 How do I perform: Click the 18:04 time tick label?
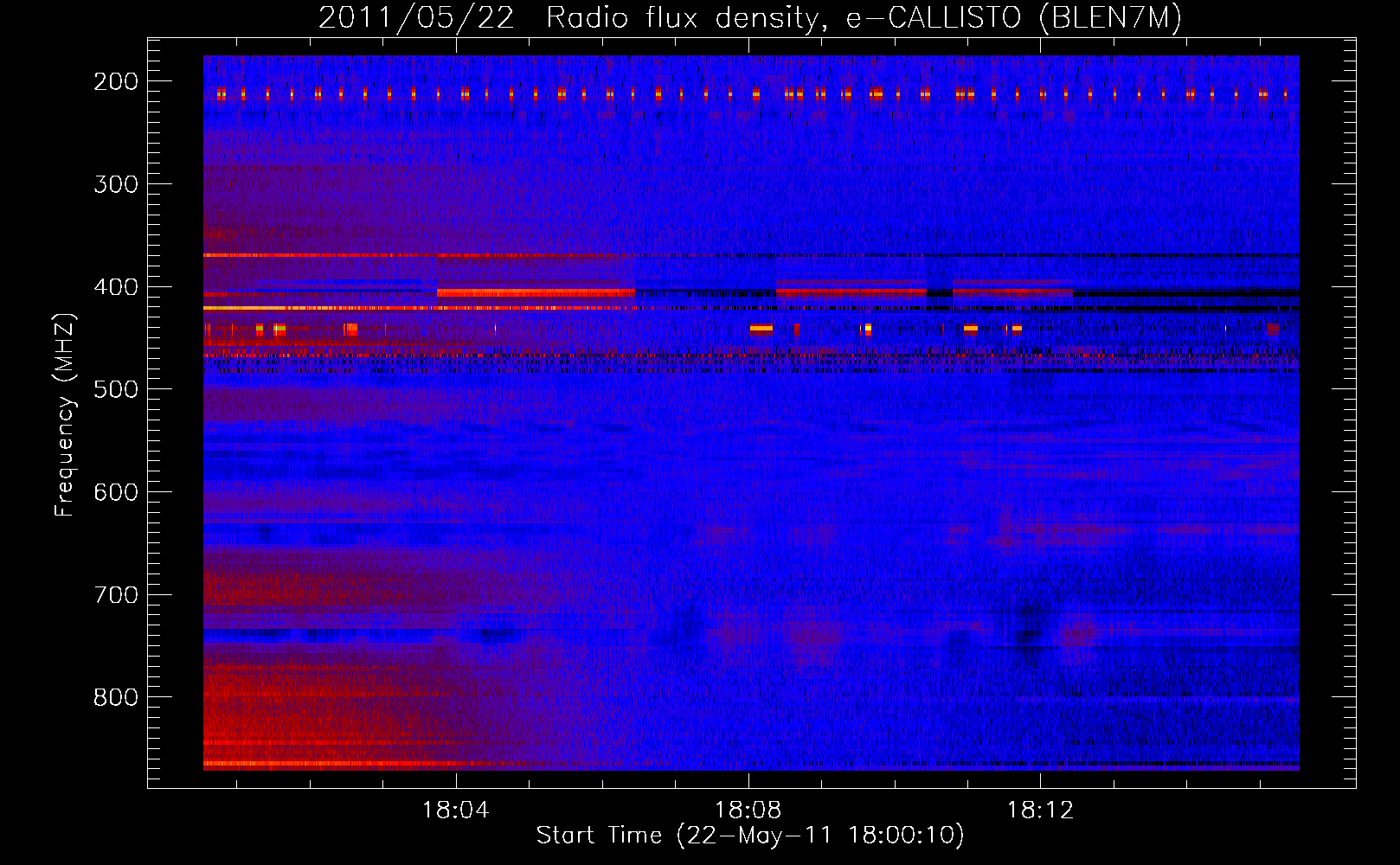455,811
